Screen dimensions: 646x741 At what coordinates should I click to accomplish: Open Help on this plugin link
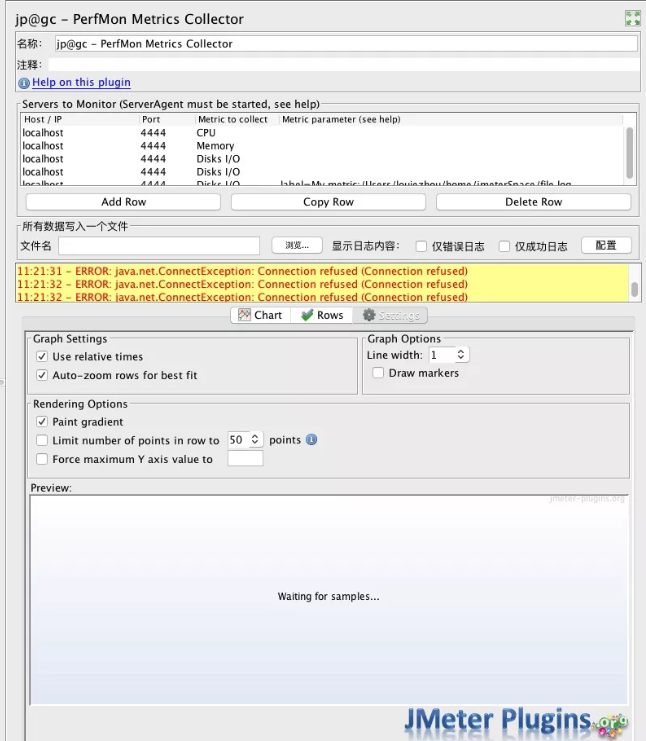(x=81, y=82)
